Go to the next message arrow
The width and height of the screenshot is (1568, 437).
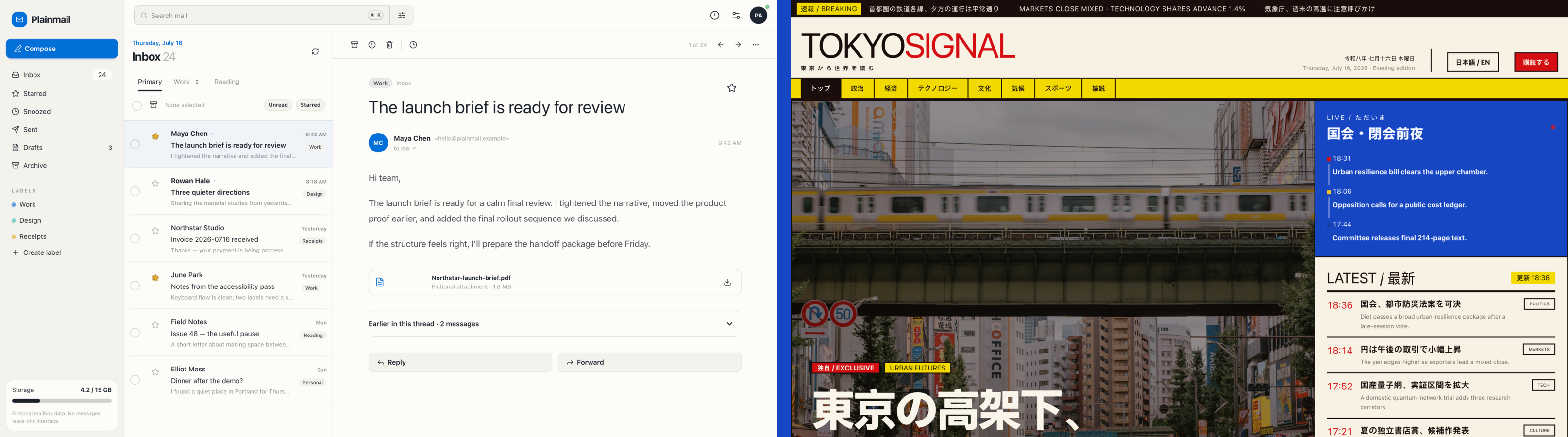pyautogui.click(x=738, y=45)
